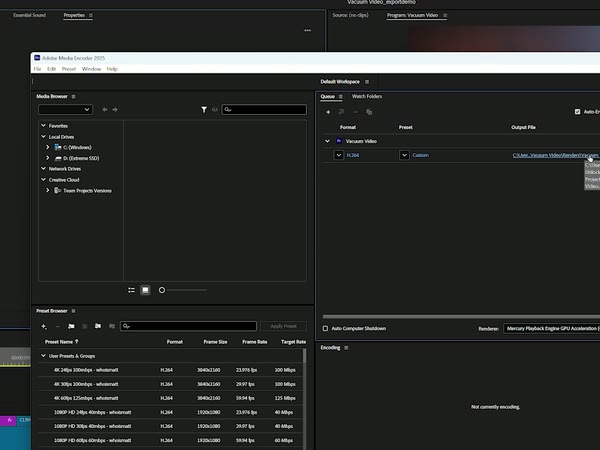The image size is (600, 450).
Task: Open the Preset menu in Media Encoder
Action: [69, 69]
